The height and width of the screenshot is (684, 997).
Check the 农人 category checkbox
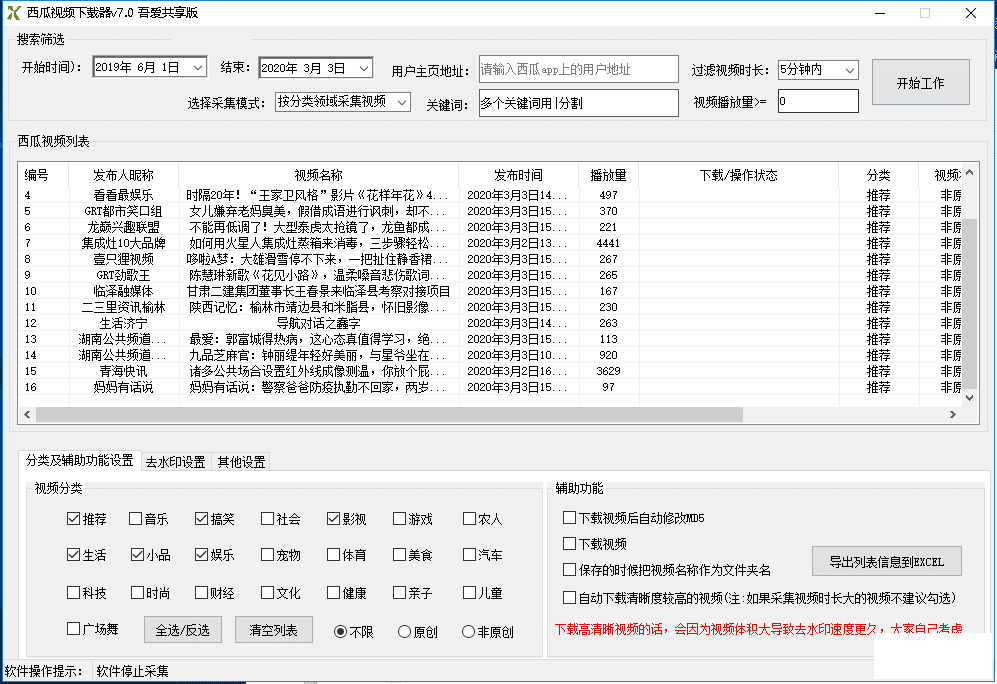click(x=469, y=519)
